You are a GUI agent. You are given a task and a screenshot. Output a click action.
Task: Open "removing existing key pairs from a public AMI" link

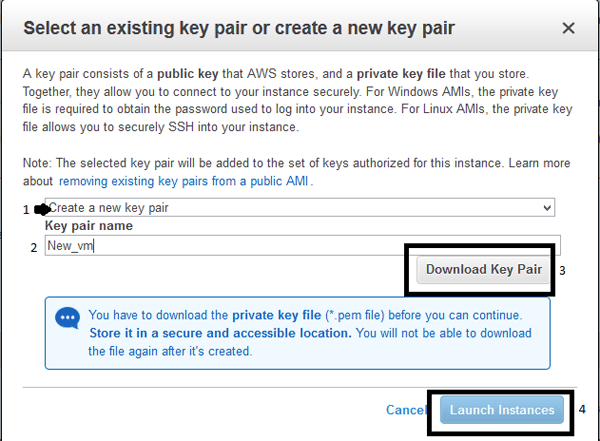pos(184,181)
